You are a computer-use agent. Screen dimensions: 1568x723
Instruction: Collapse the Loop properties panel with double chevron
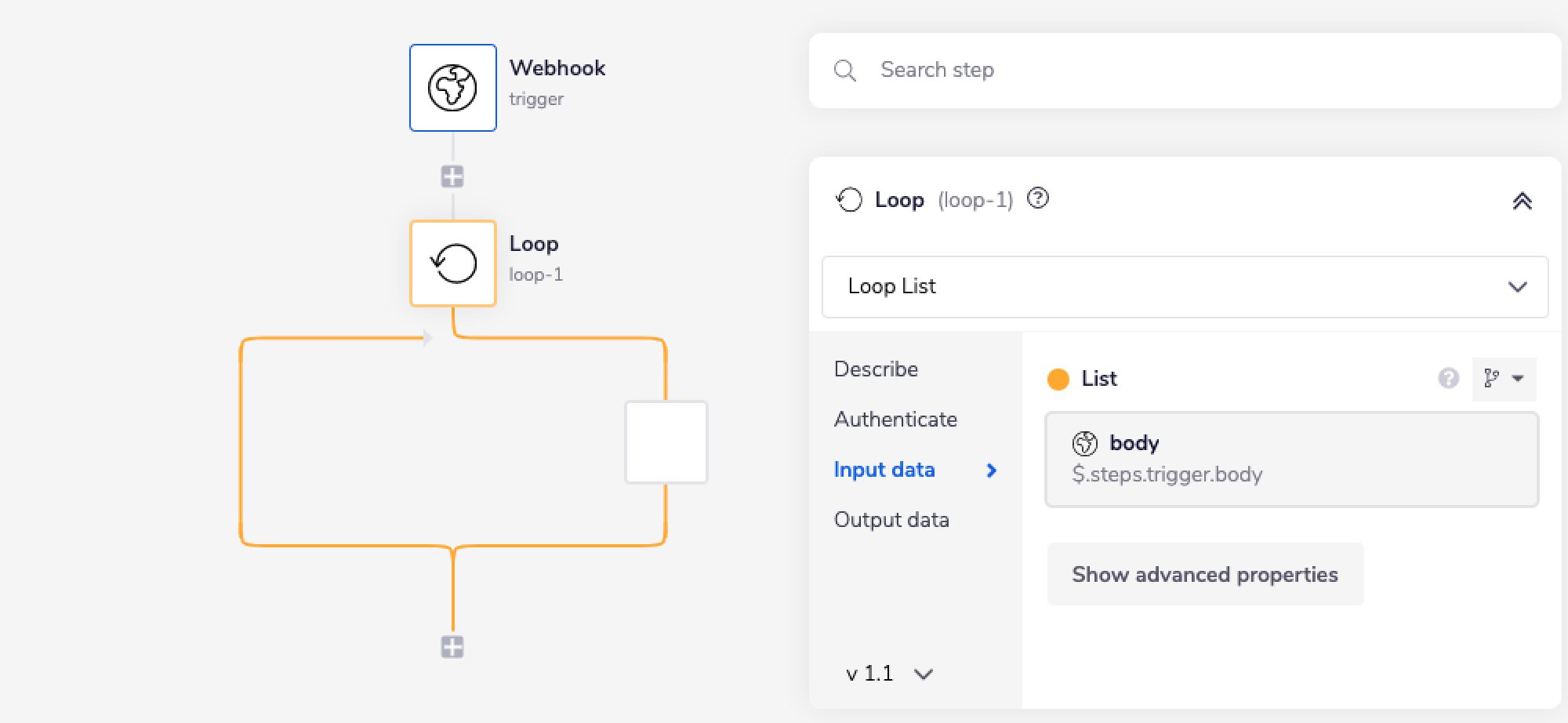[x=1523, y=201]
